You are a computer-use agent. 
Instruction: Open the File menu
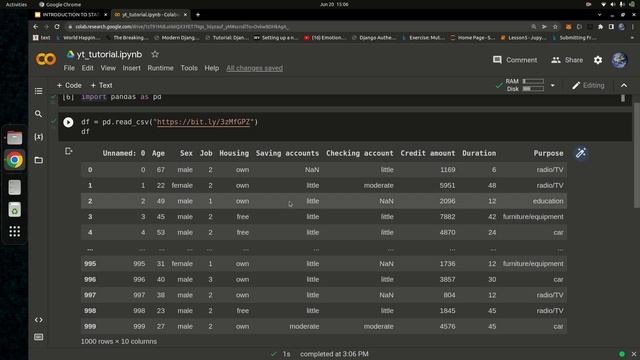point(69,68)
